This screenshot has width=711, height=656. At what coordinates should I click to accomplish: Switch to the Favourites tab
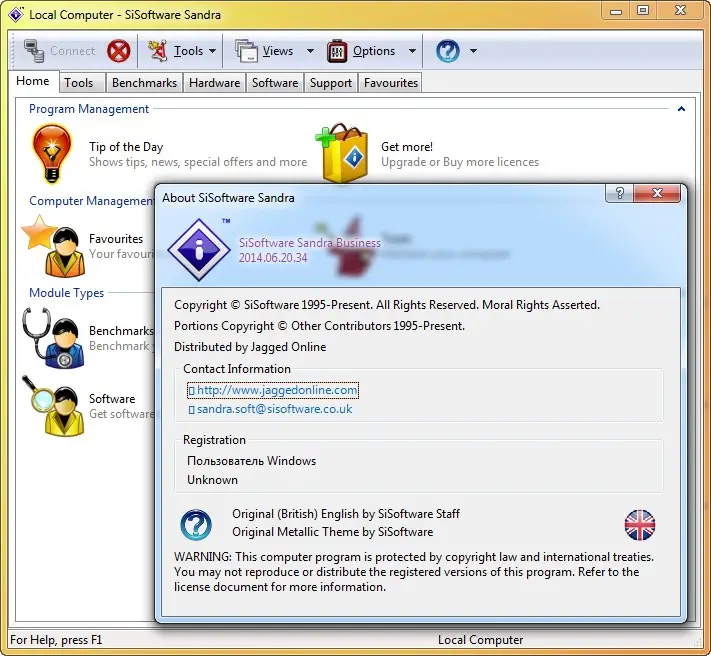click(x=390, y=83)
